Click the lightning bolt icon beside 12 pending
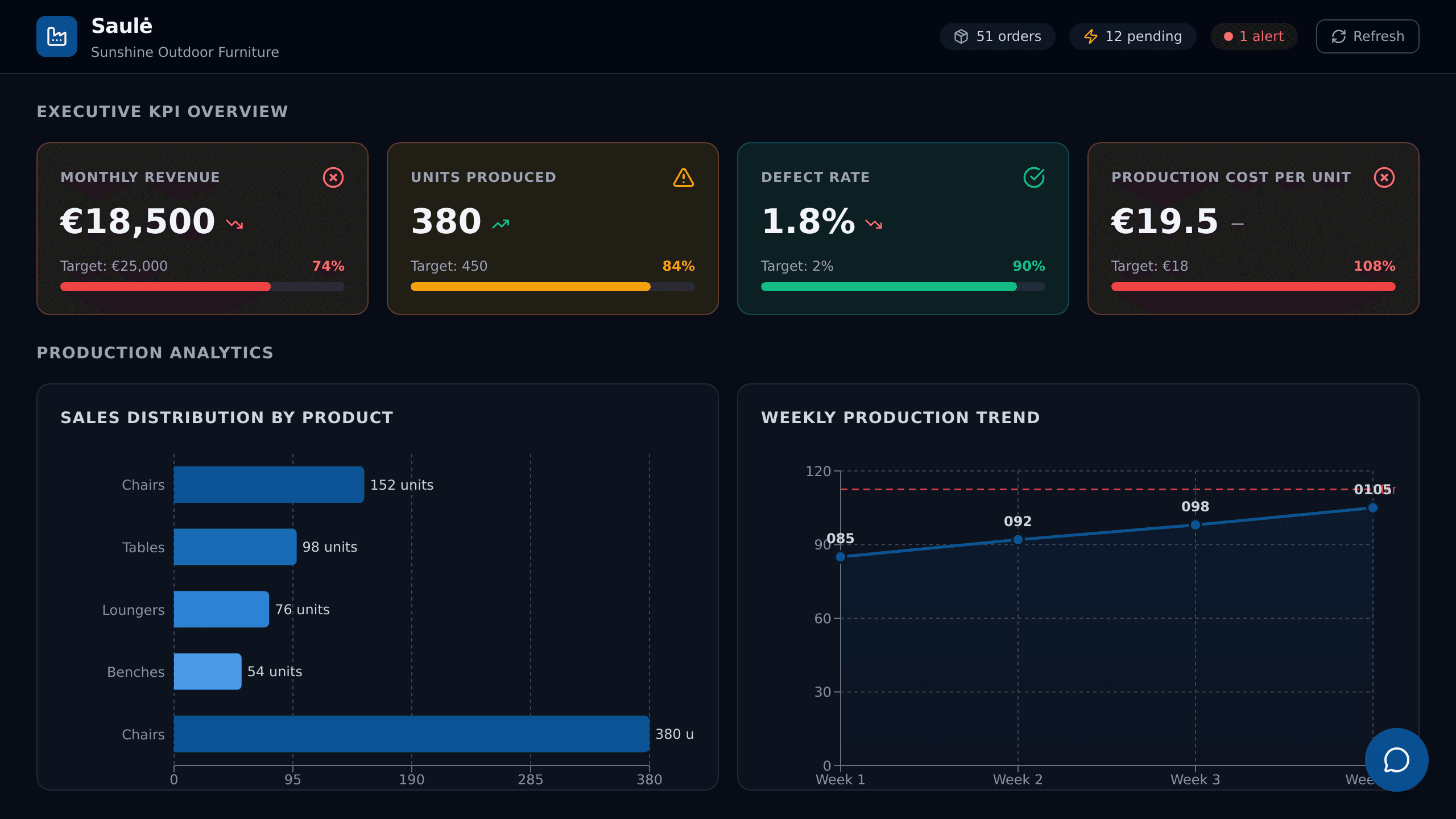This screenshot has width=1456, height=819. tap(1091, 36)
